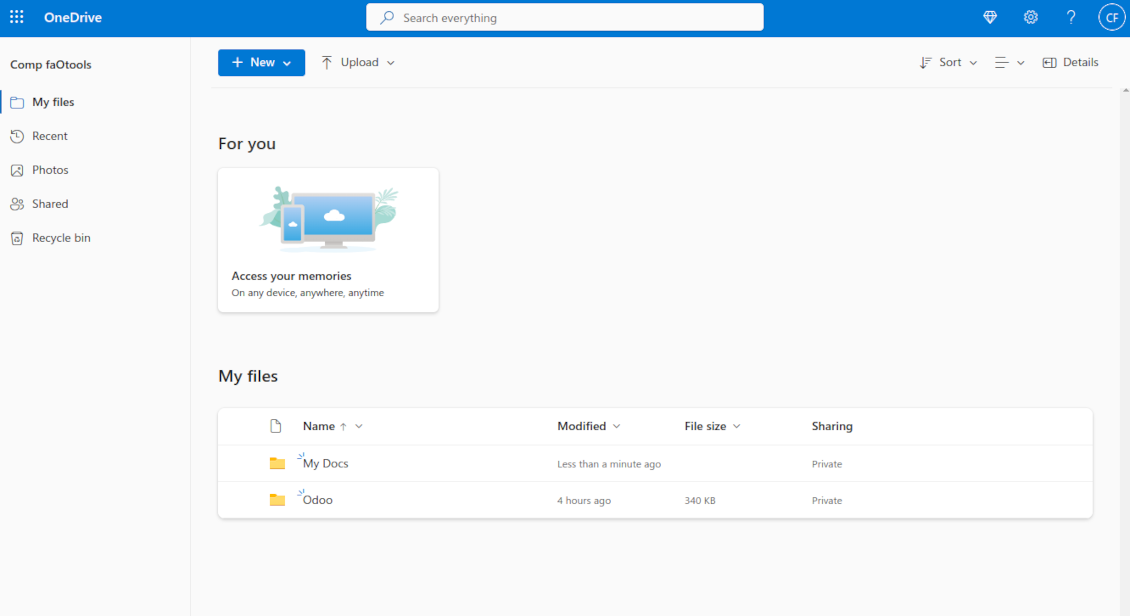Click the ascending sort arrow beside Name
Screen dimensions: 1130x616
point(343,427)
